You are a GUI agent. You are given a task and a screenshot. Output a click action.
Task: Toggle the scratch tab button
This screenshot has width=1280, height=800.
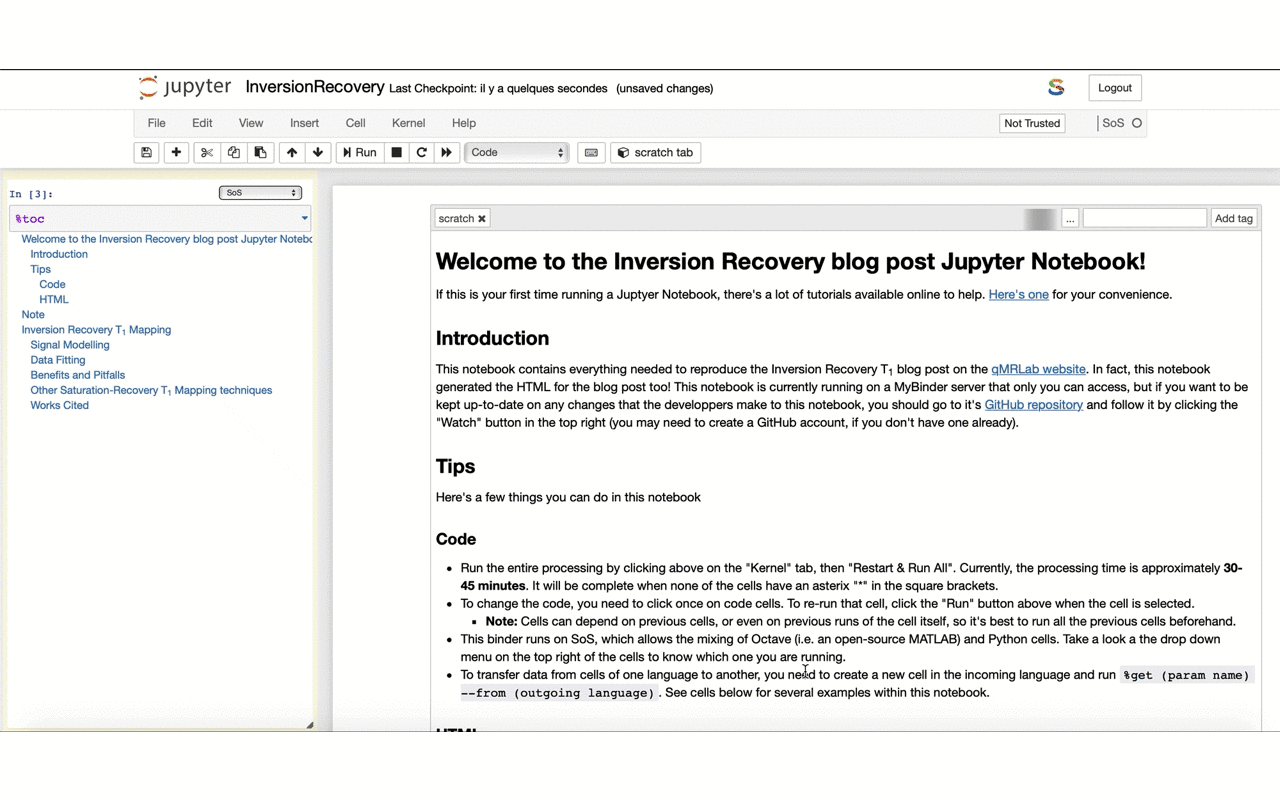pyautogui.click(x=656, y=153)
